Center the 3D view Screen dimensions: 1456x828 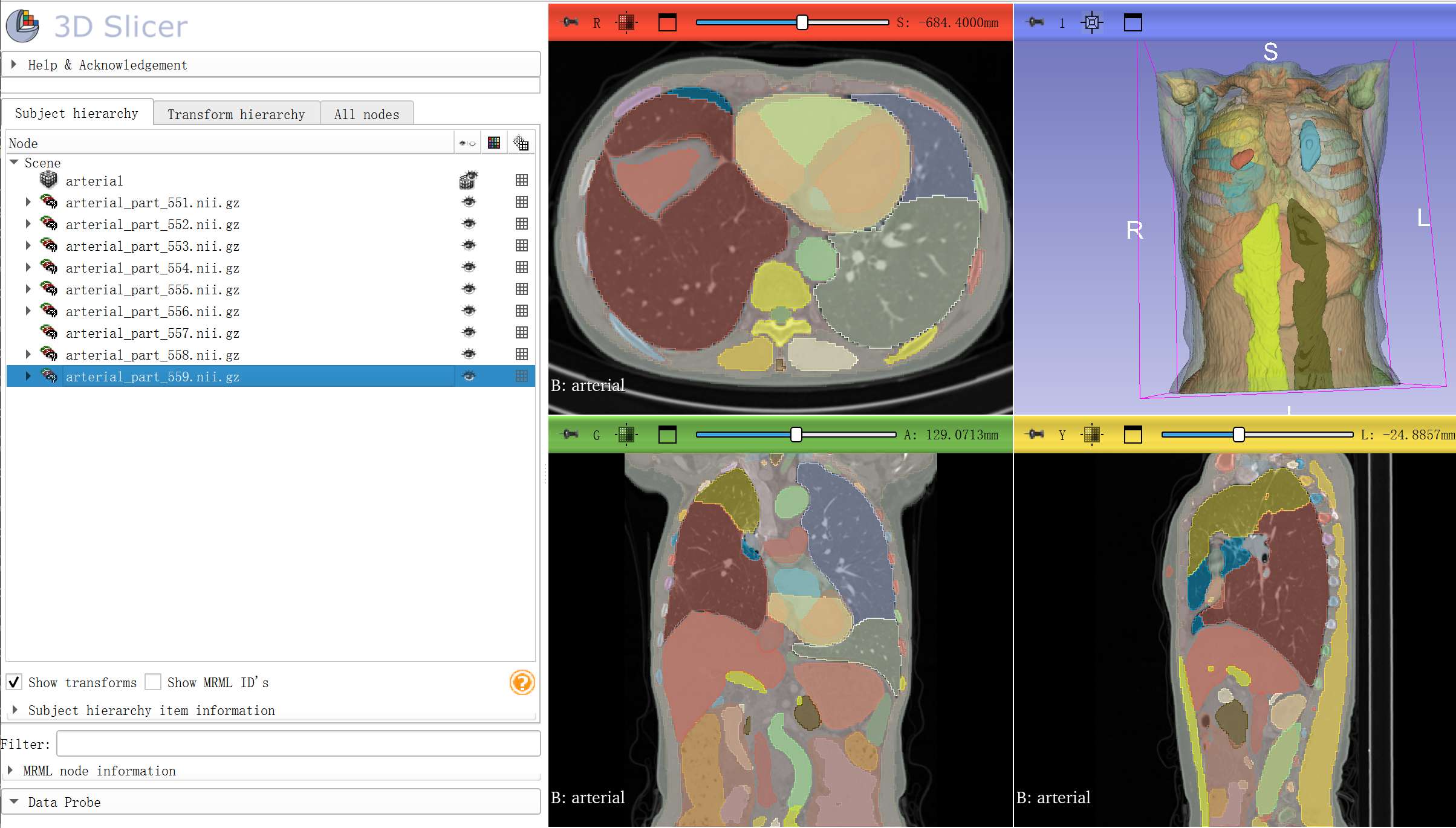pos(1091,23)
